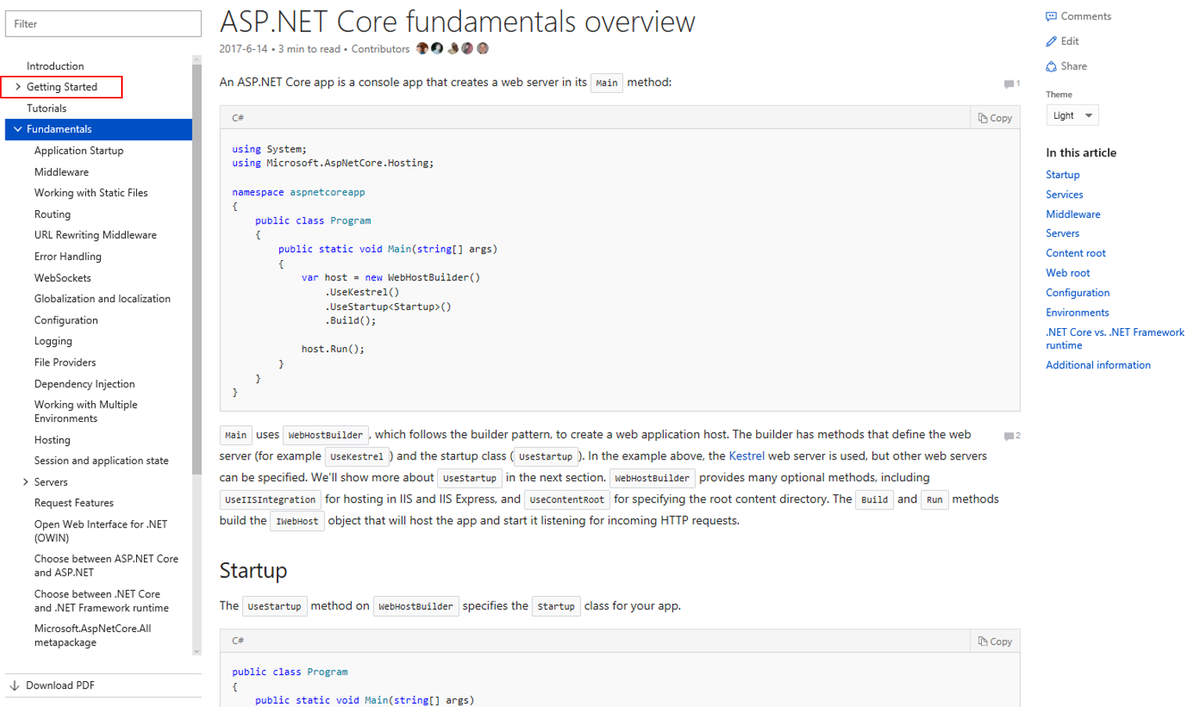Open Microsoft.AspNetCore.All metapackage

pyautogui.click(x=92, y=636)
